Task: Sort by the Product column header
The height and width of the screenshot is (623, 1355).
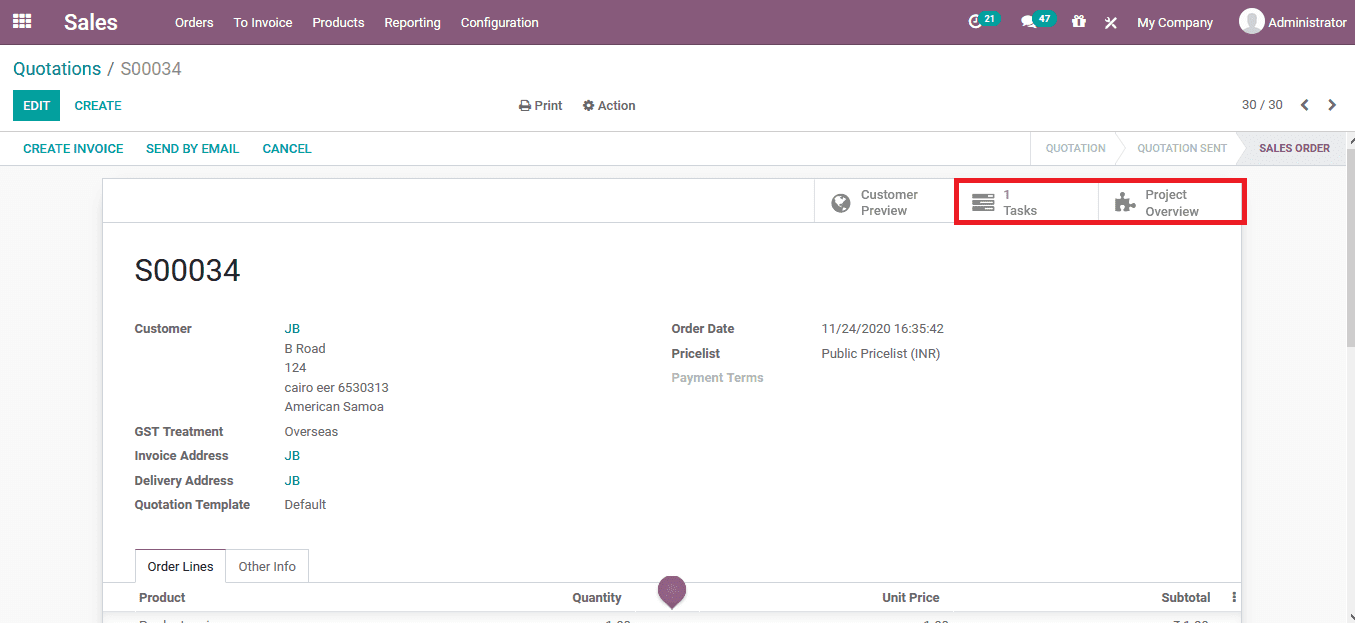Action: [162, 597]
